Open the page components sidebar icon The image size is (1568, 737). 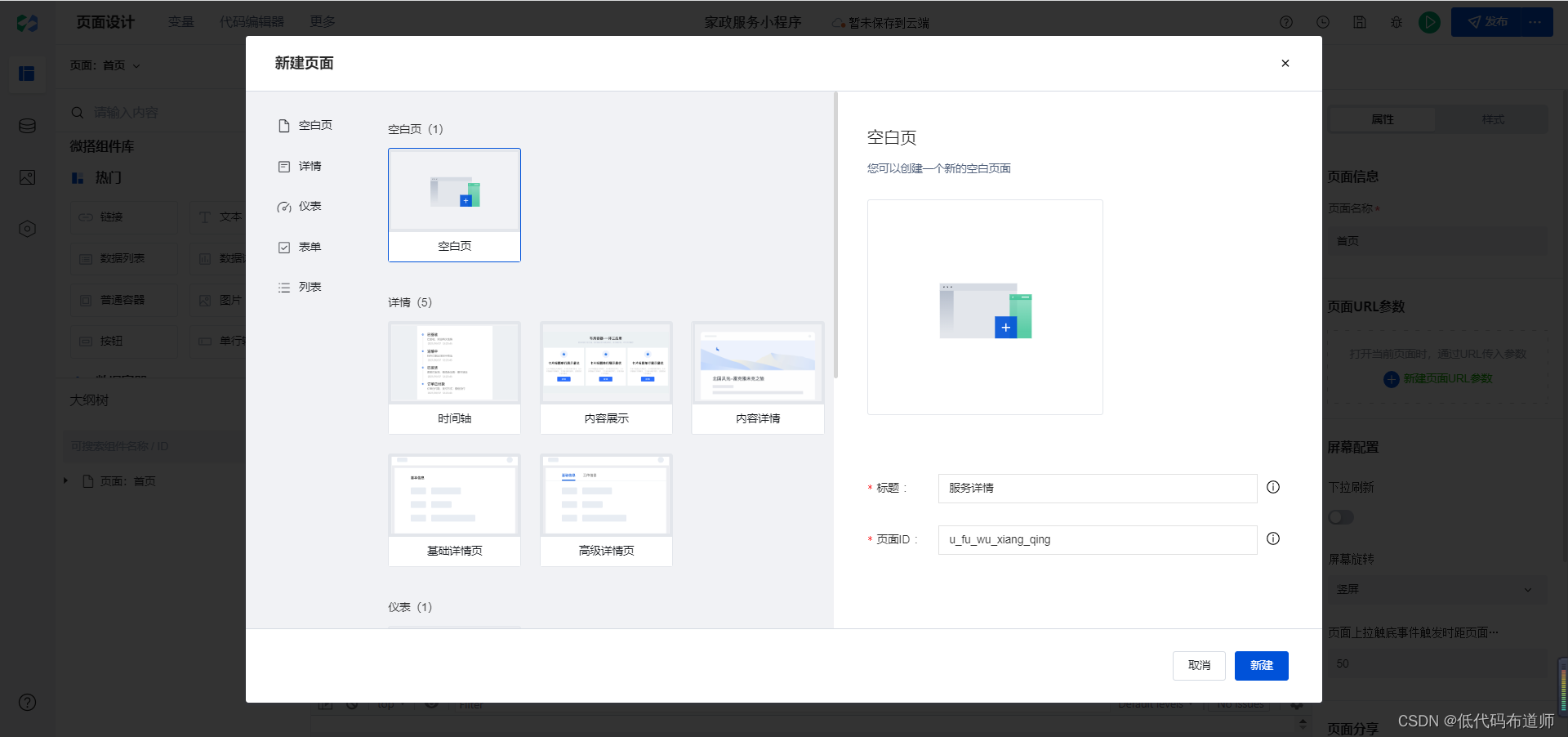tap(27, 74)
